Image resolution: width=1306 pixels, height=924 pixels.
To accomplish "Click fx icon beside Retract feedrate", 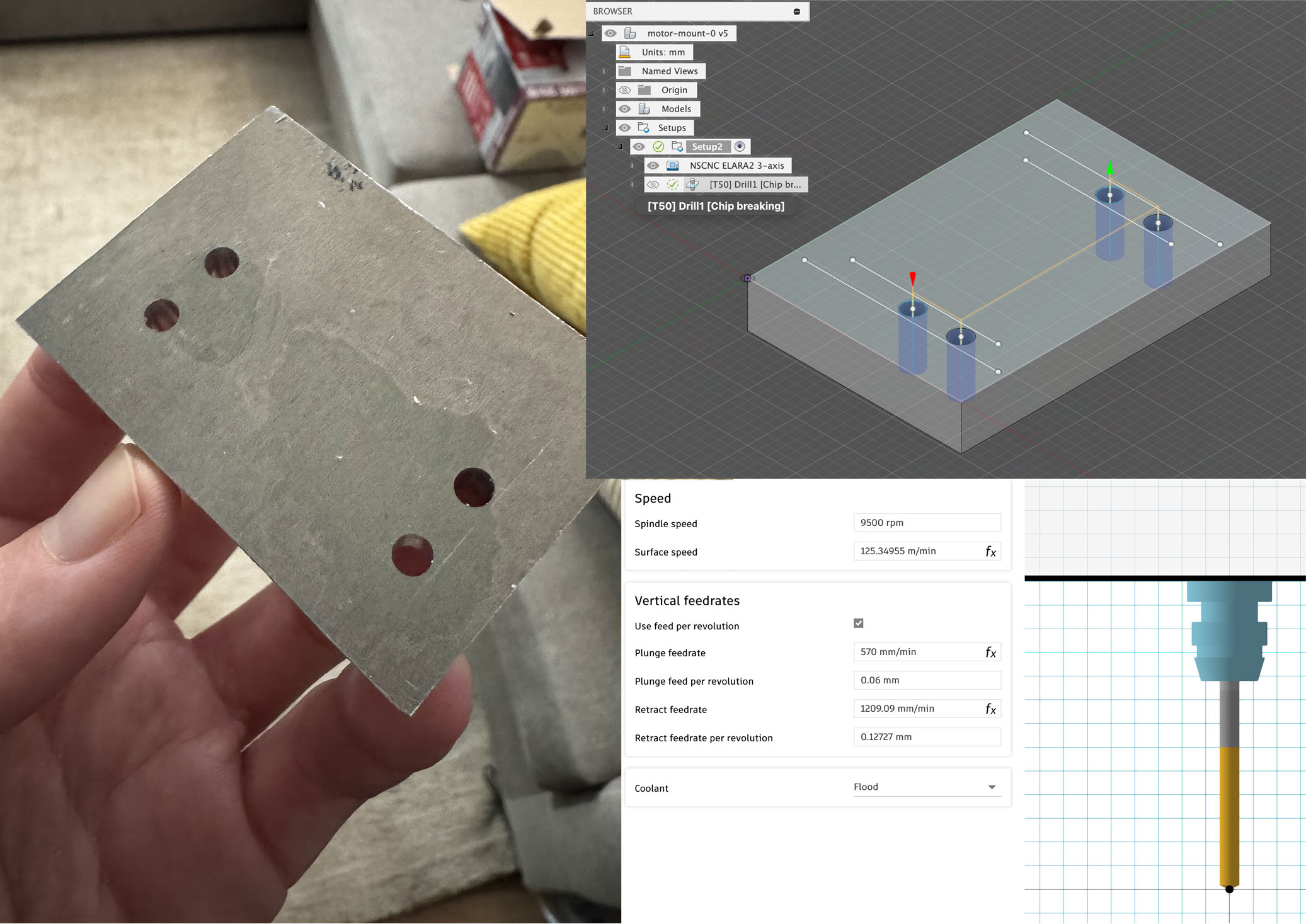I will pyautogui.click(x=990, y=709).
